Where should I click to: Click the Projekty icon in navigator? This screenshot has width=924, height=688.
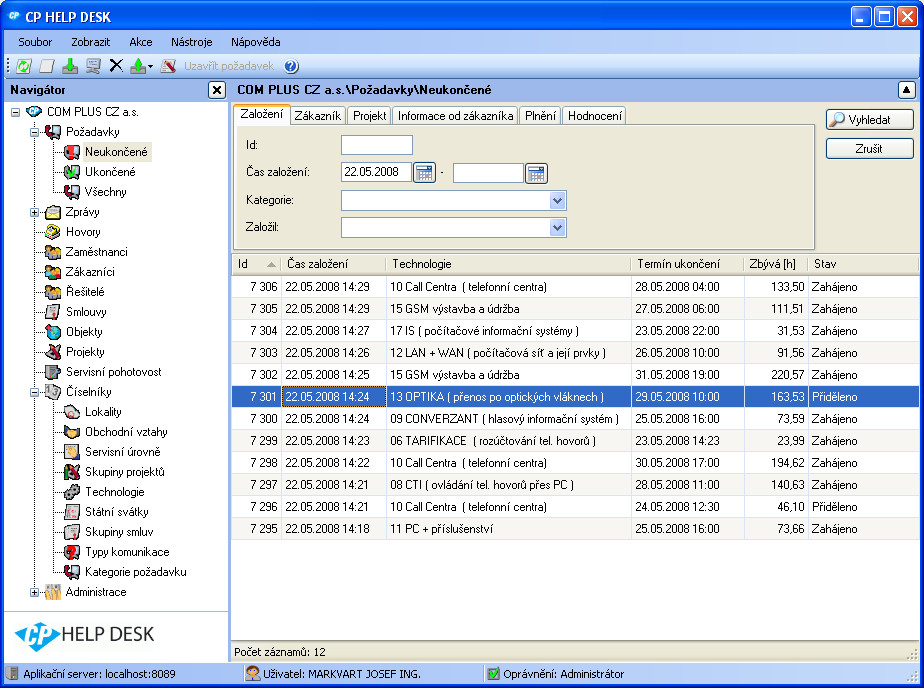53,352
